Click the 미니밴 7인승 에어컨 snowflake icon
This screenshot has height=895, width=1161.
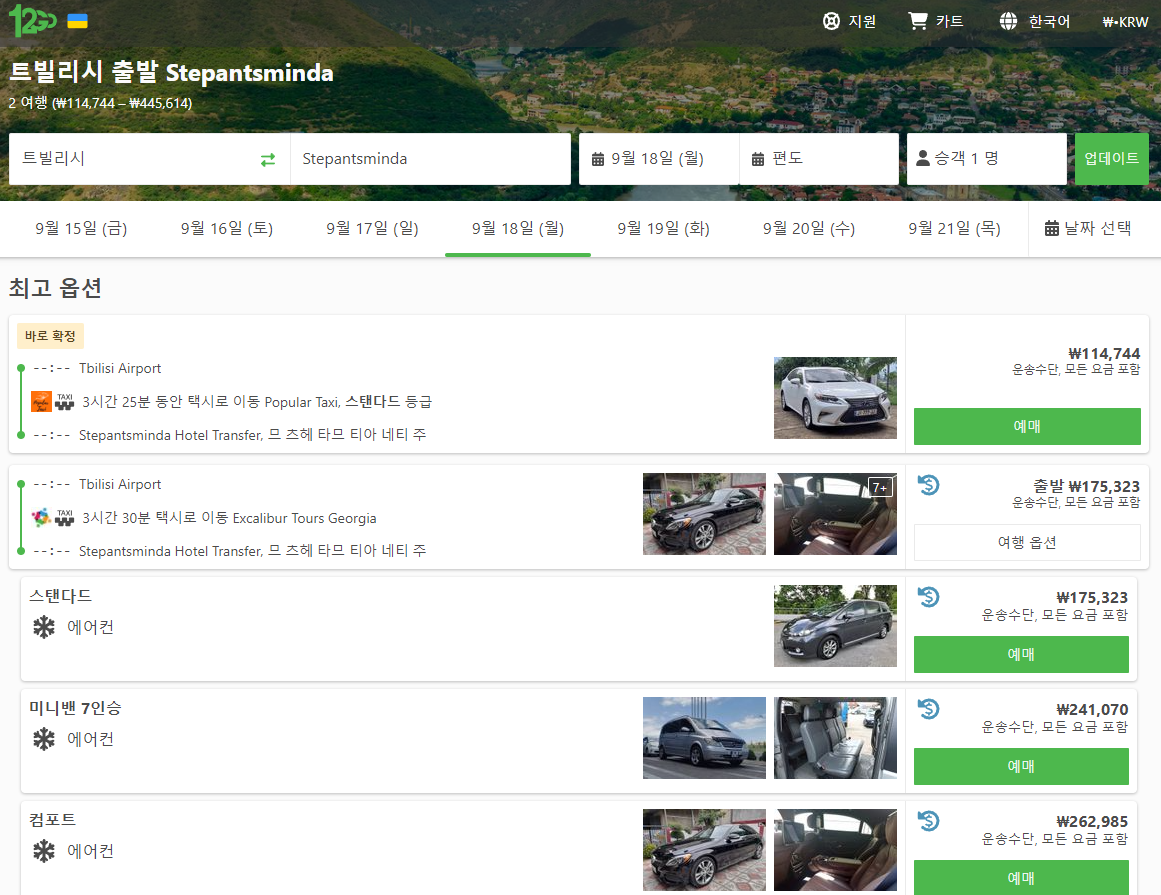pos(44,740)
